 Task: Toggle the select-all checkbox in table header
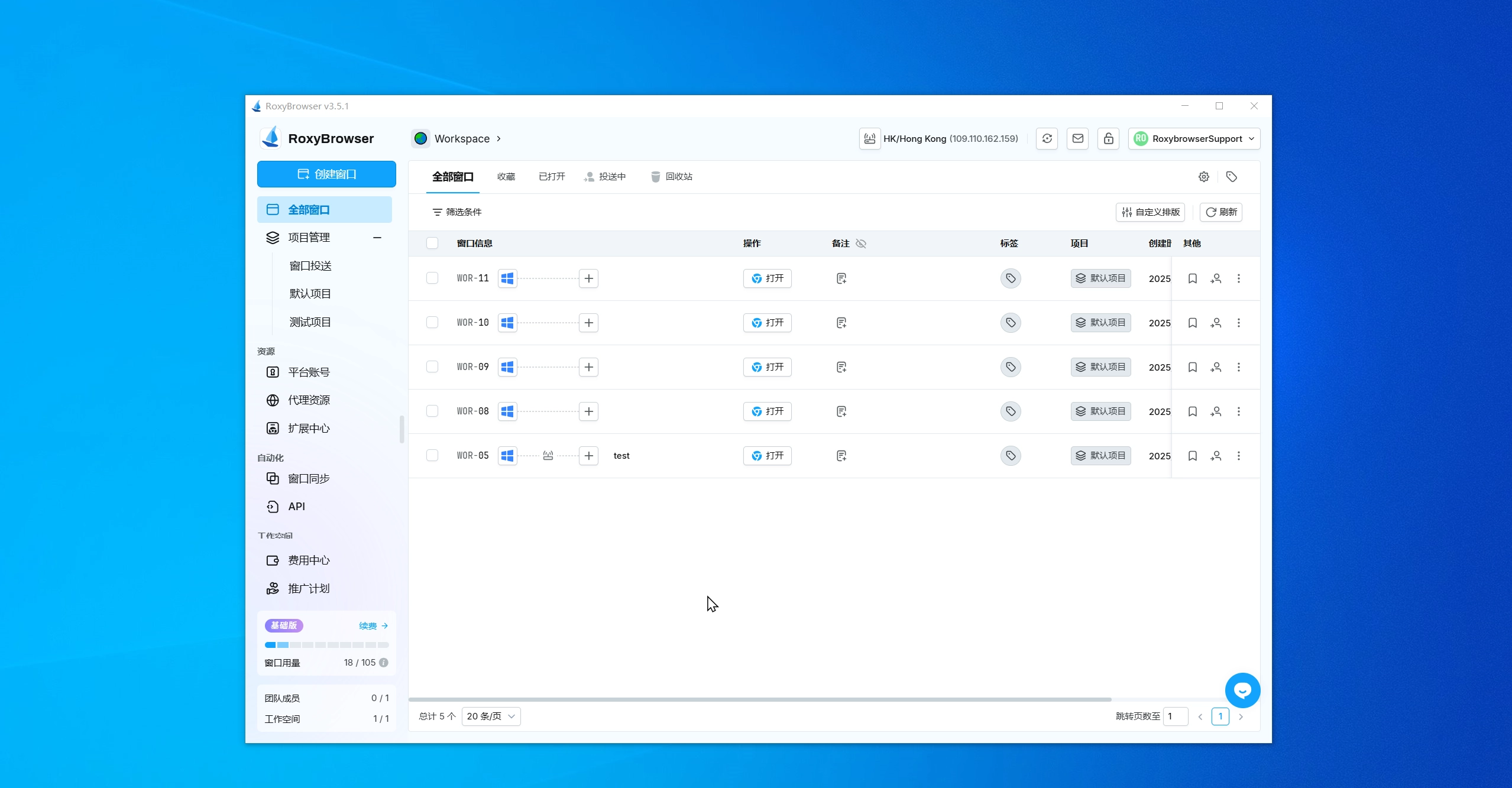432,243
